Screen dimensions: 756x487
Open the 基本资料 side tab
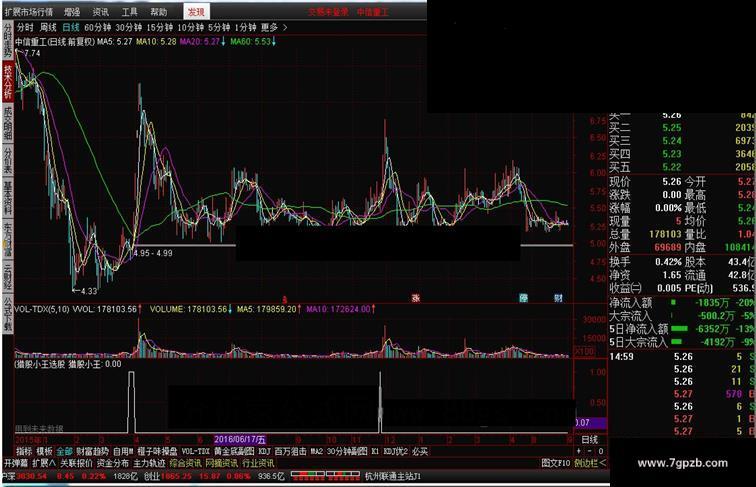point(8,198)
